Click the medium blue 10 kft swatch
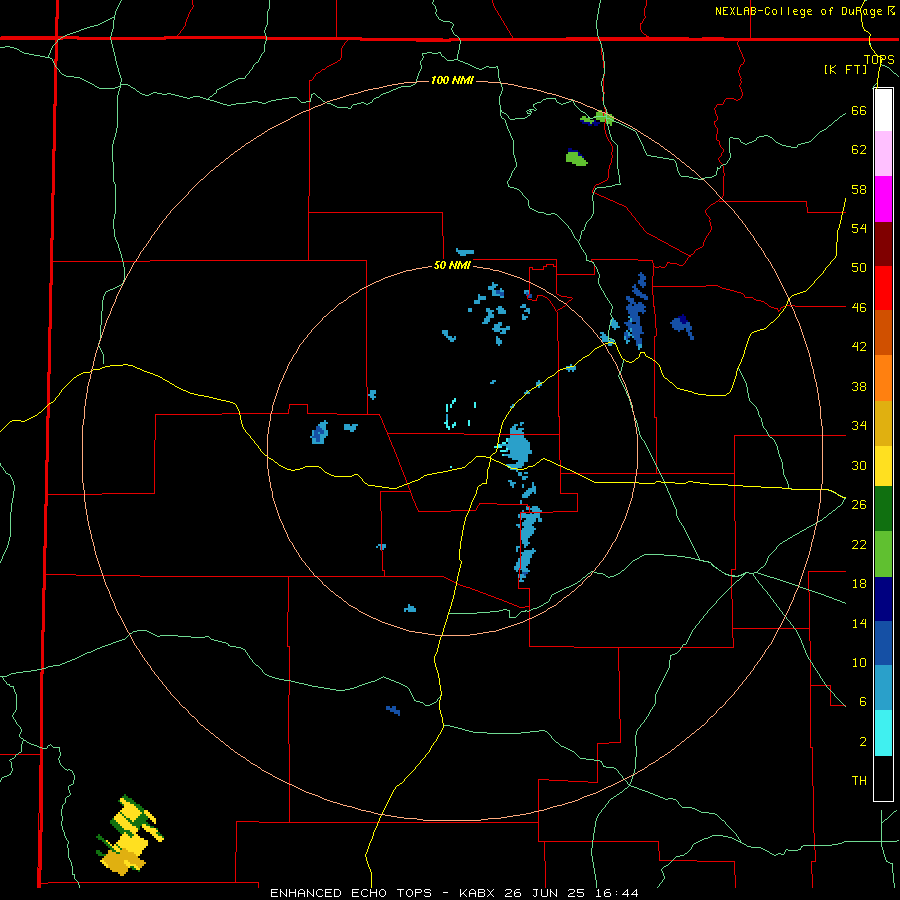Screen dimensions: 900x900 [x=883, y=643]
